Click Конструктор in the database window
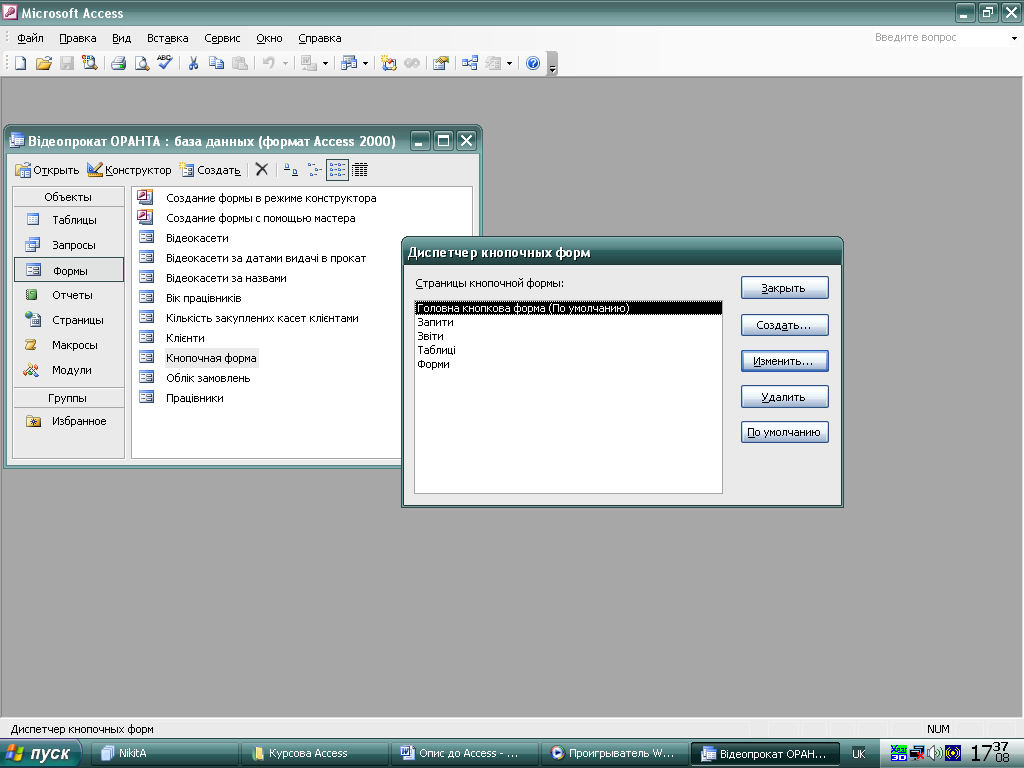The height and width of the screenshot is (768, 1024). [x=129, y=170]
